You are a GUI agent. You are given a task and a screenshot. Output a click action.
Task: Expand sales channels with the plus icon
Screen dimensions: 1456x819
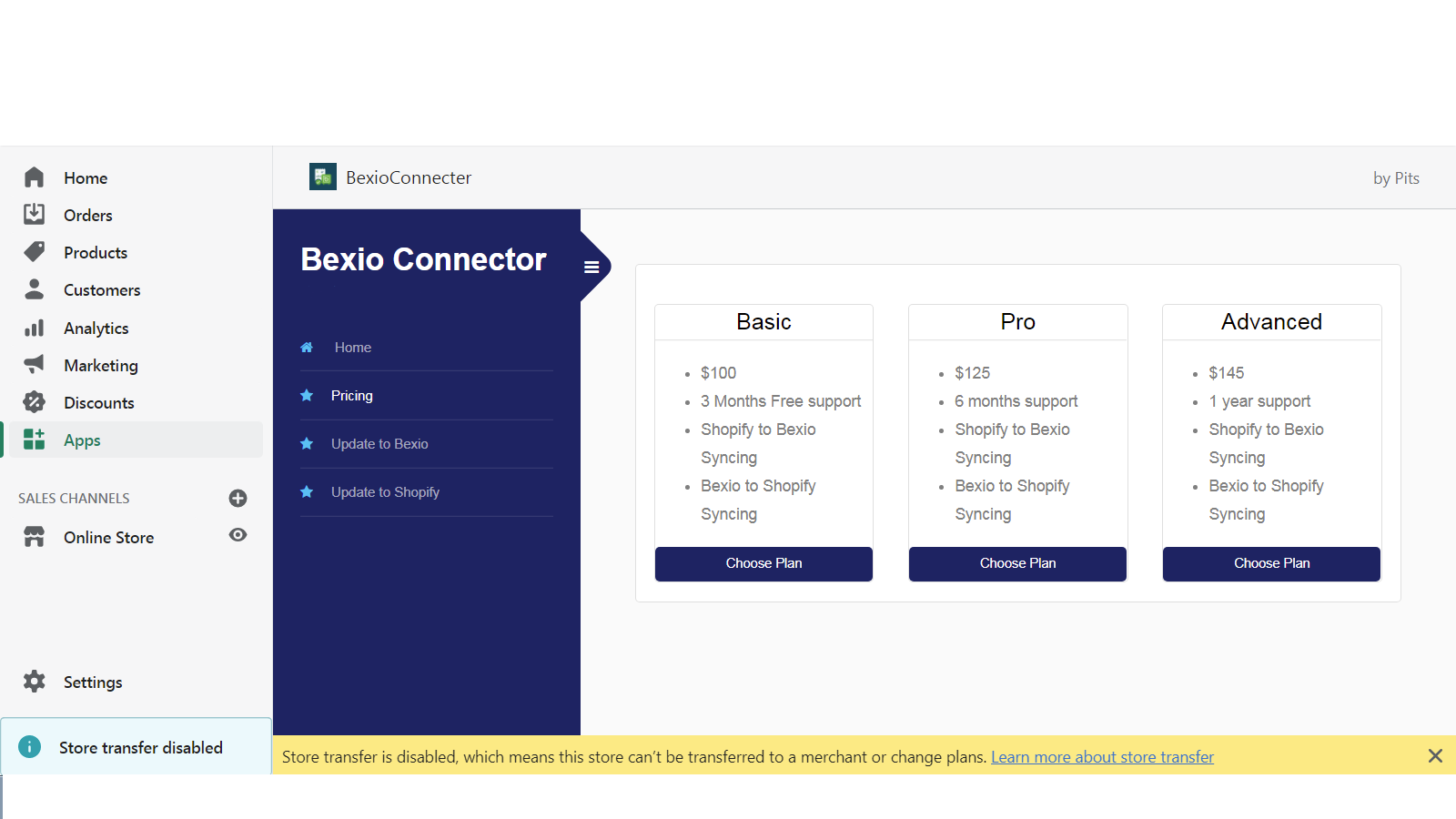238,498
